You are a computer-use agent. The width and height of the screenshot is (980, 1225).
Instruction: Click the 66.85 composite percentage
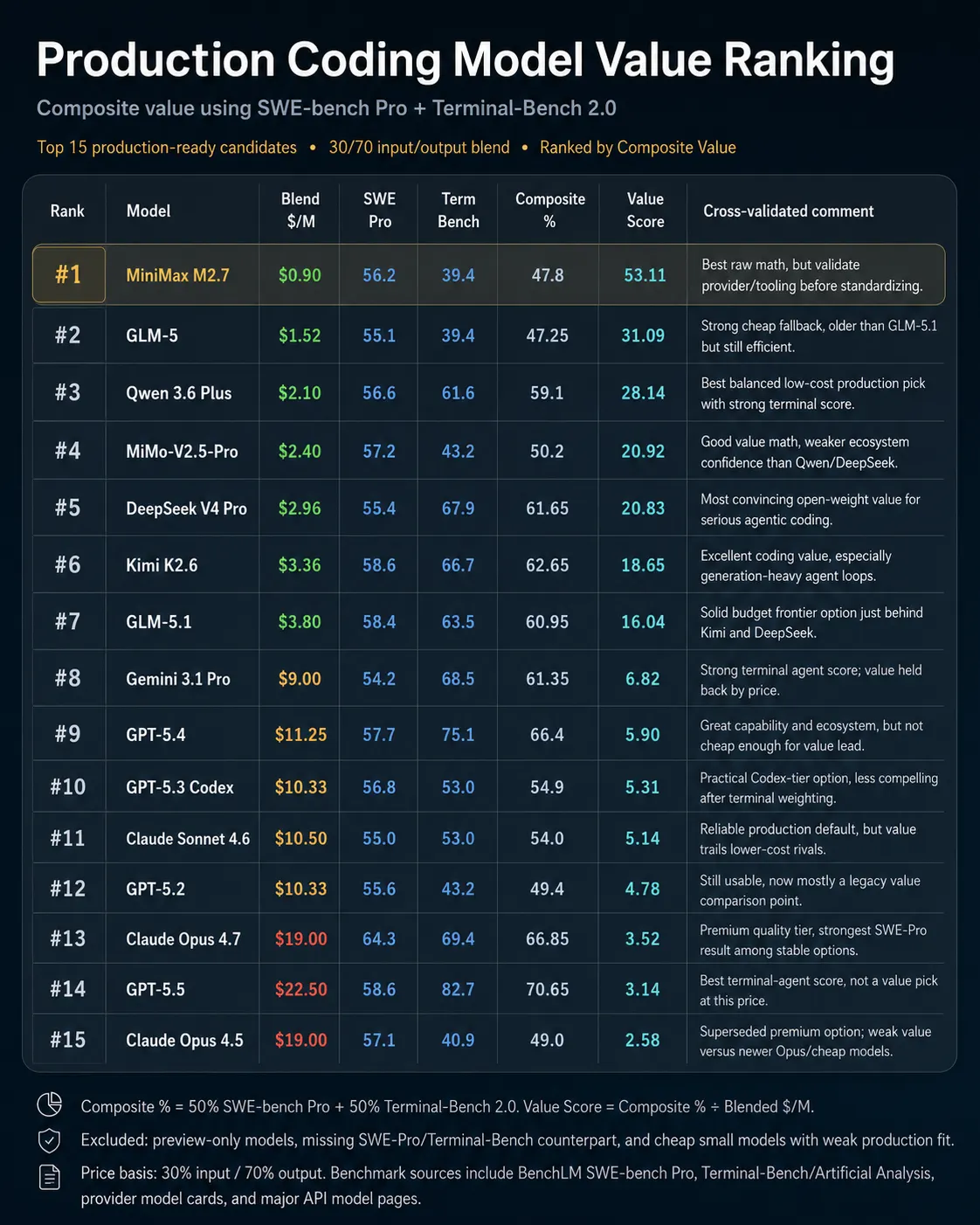click(547, 939)
